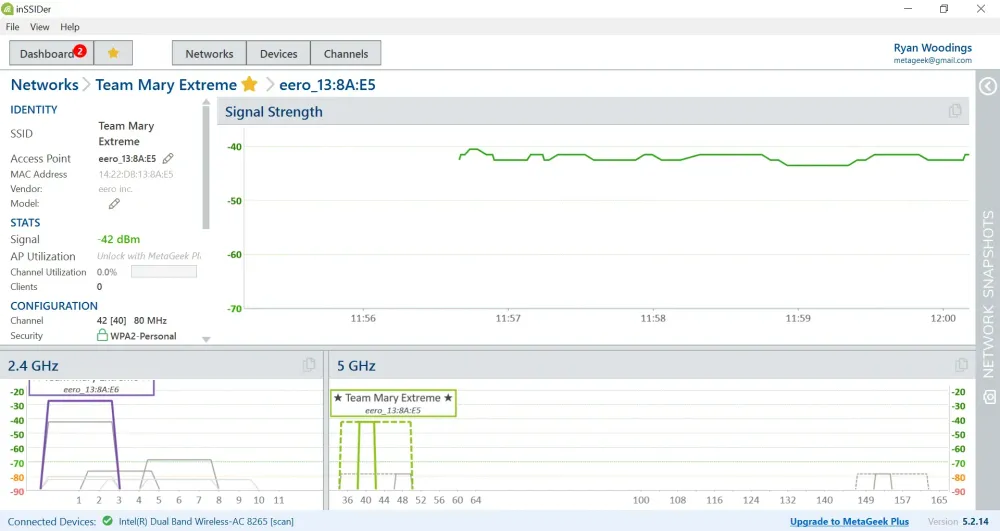Open the Dashboard view

tap(48, 53)
